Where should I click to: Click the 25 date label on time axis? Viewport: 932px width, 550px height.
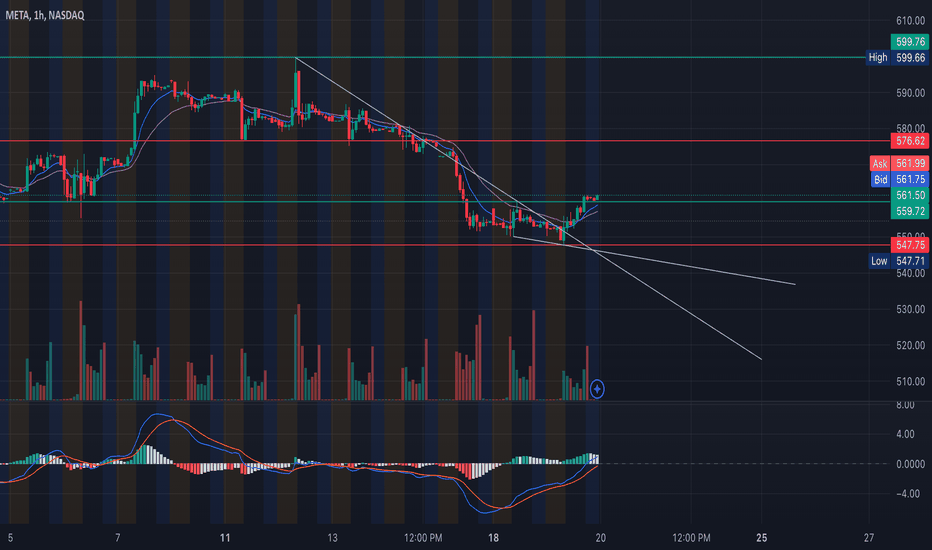tap(761, 538)
